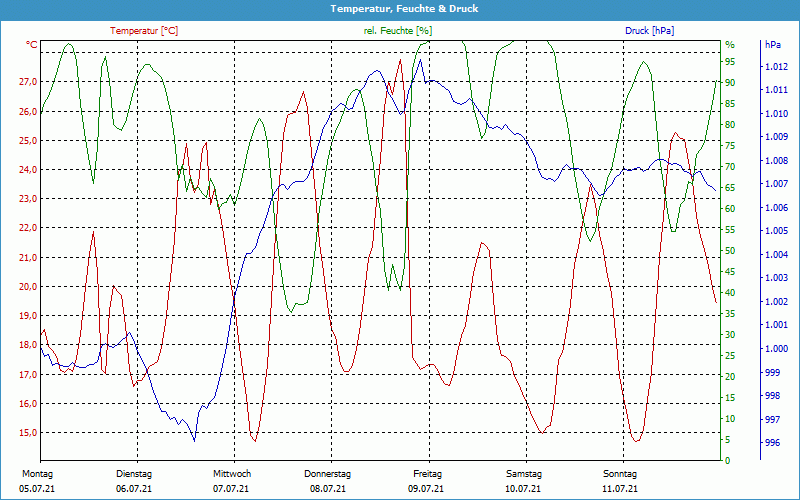Click the date 06.07.21
The width and height of the screenshot is (800, 500).
click(134, 489)
